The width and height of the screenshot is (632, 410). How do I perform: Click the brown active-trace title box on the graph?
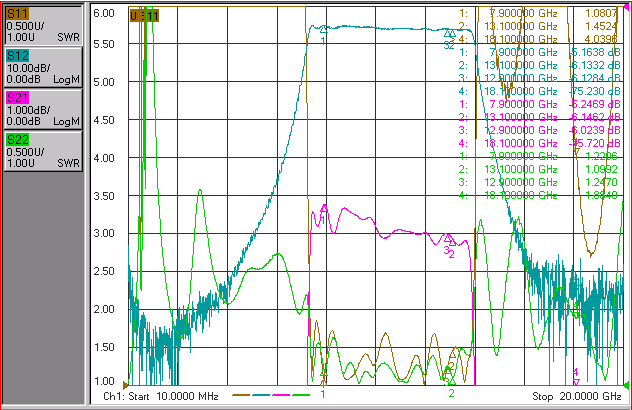tap(144, 16)
